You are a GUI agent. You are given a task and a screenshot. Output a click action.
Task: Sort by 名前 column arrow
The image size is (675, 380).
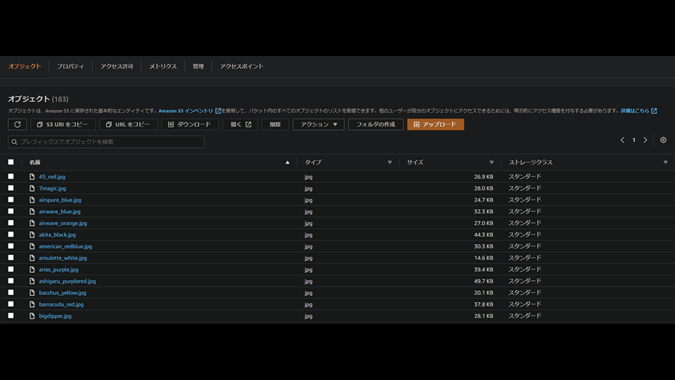(287, 162)
